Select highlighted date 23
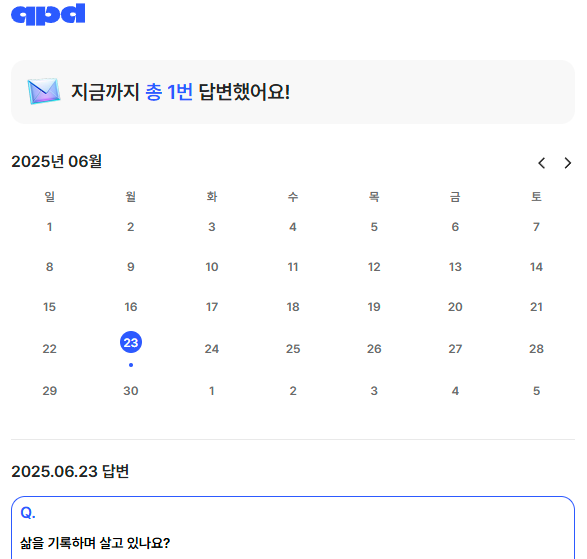The image size is (587, 559). click(x=131, y=342)
